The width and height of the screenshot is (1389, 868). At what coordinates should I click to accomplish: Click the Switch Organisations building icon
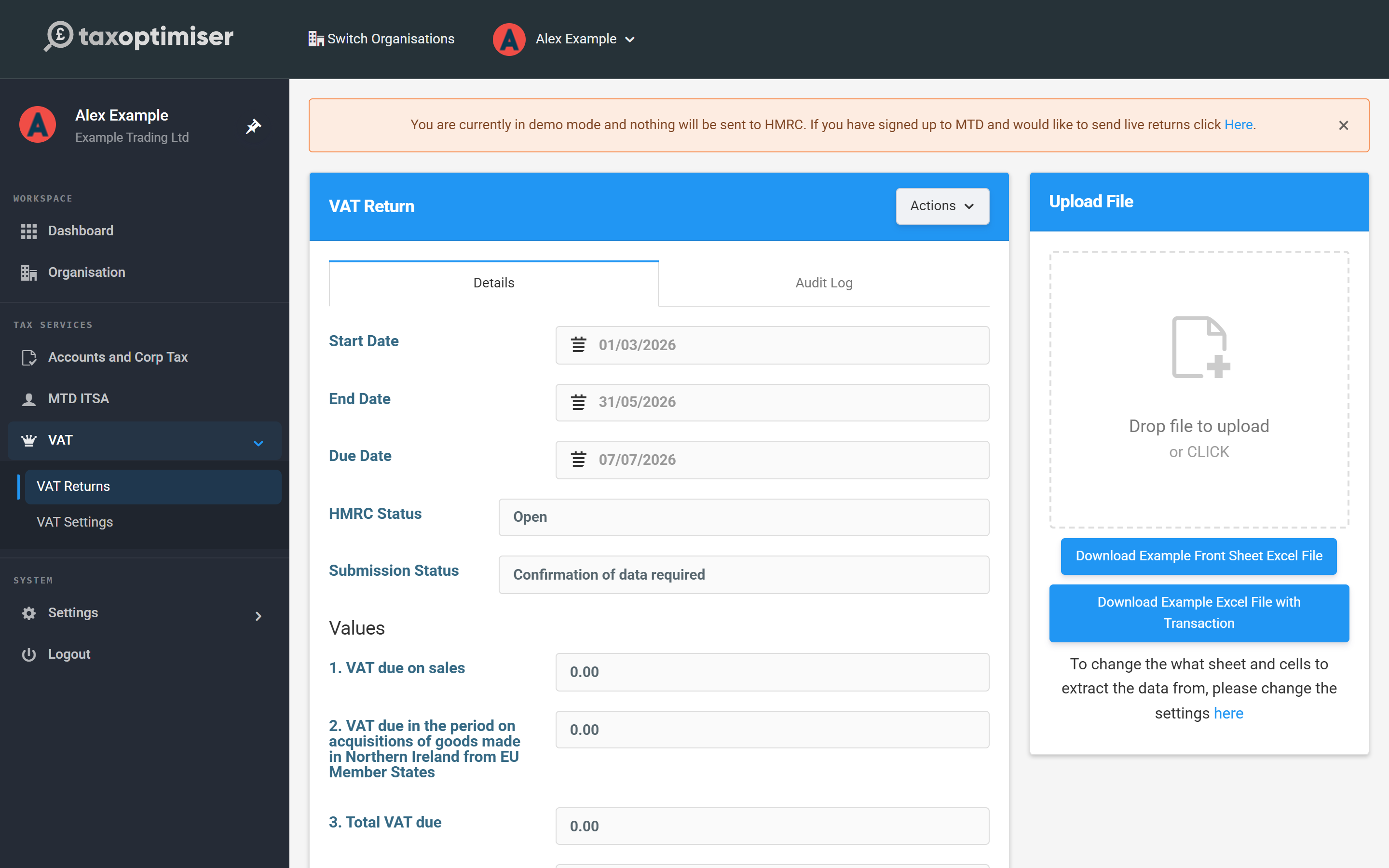(x=316, y=39)
